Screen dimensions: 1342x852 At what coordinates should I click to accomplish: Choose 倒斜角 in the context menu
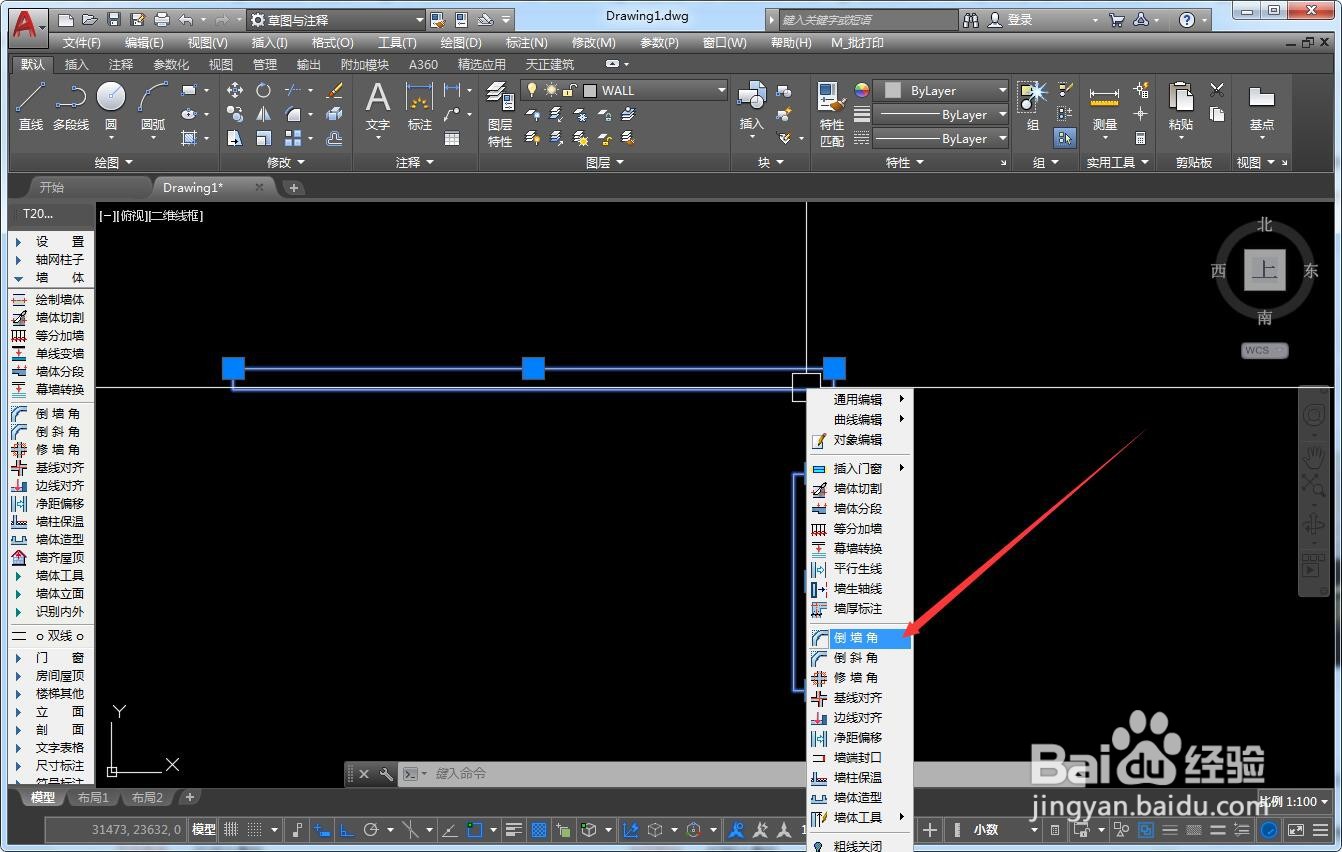point(860,658)
